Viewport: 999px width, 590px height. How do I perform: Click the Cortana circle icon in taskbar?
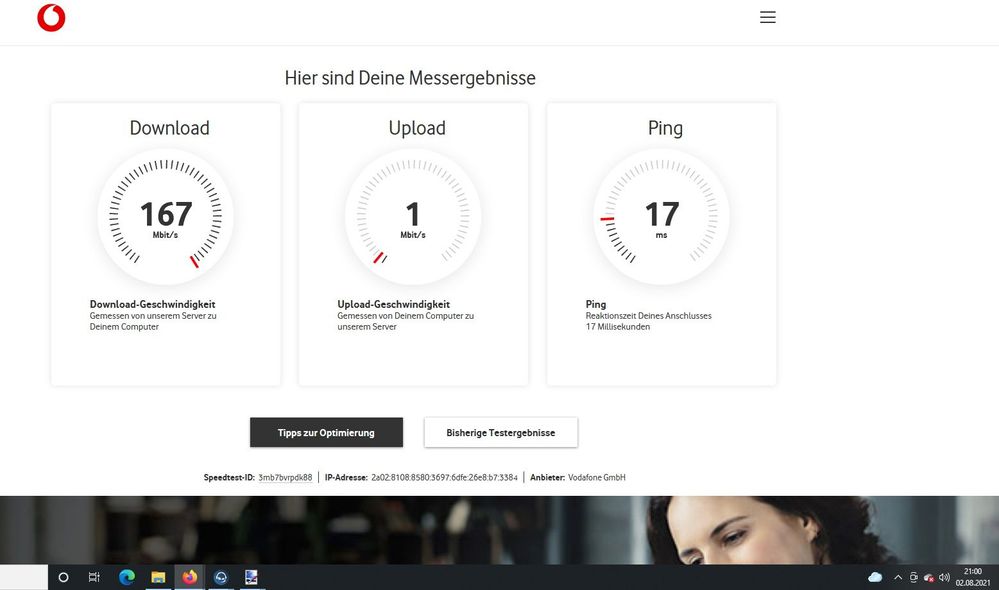coord(63,577)
